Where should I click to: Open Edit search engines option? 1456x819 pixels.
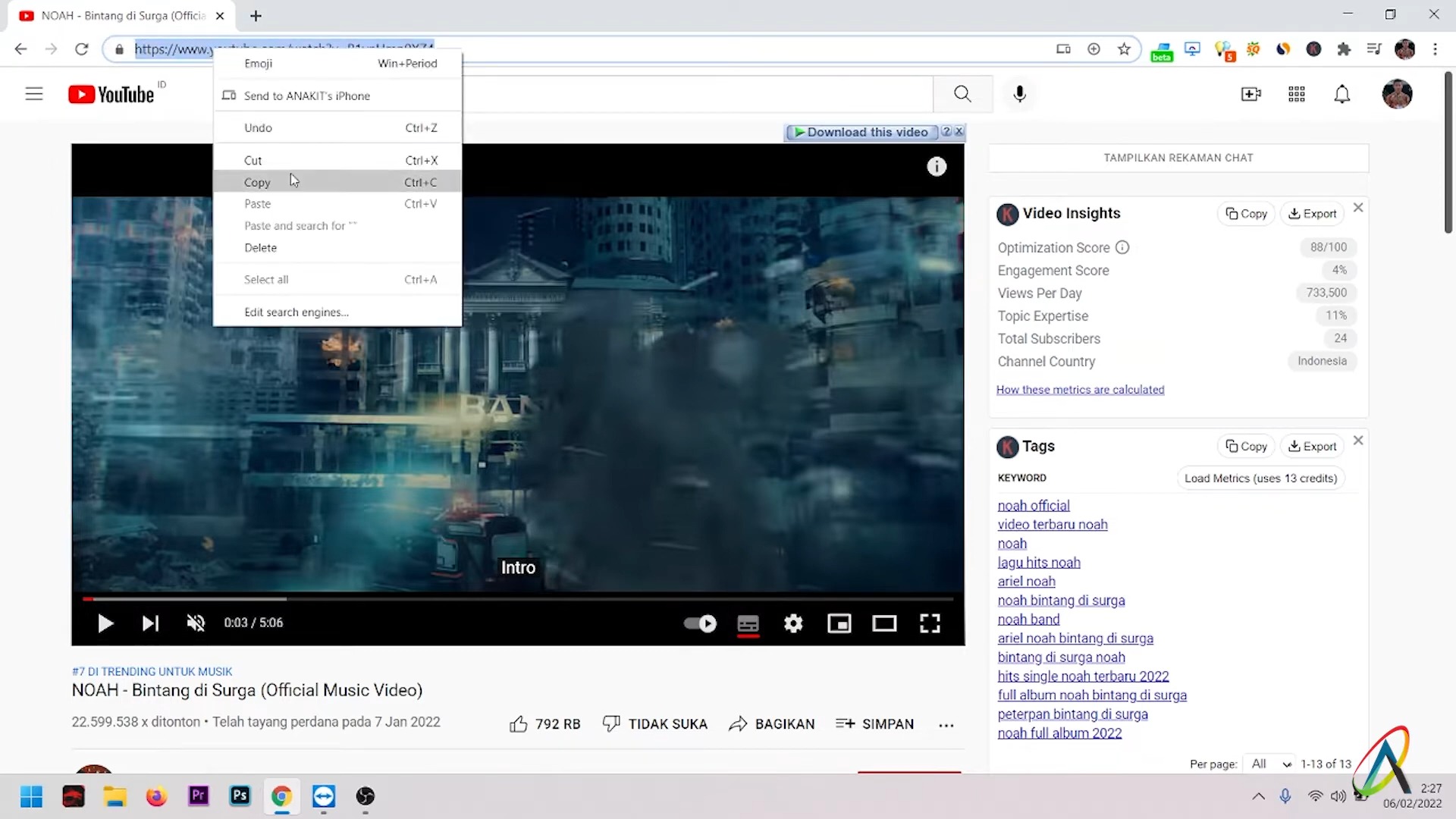[337, 312]
